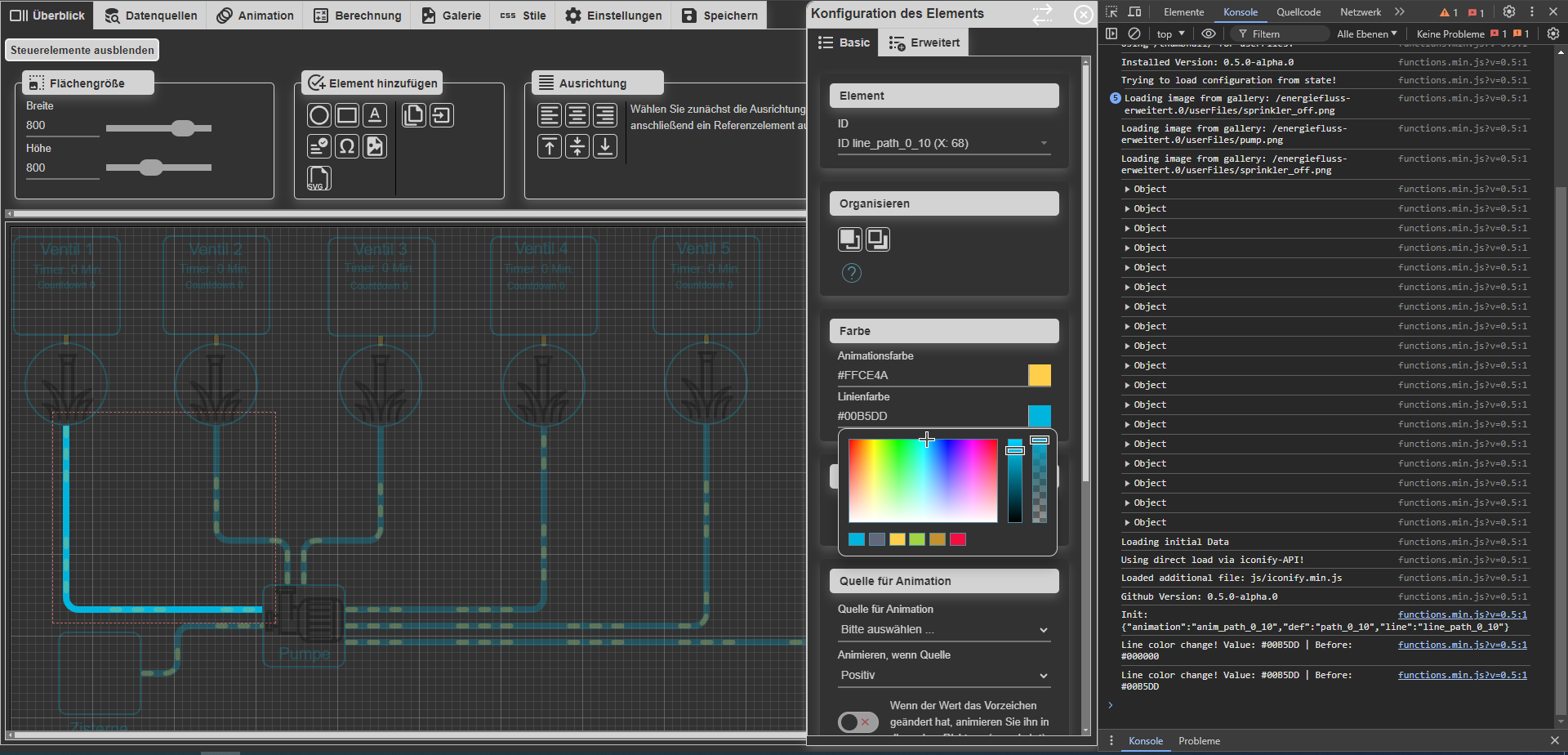
Task: Open DevTools settings gear
Action: click(x=1509, y=11)
